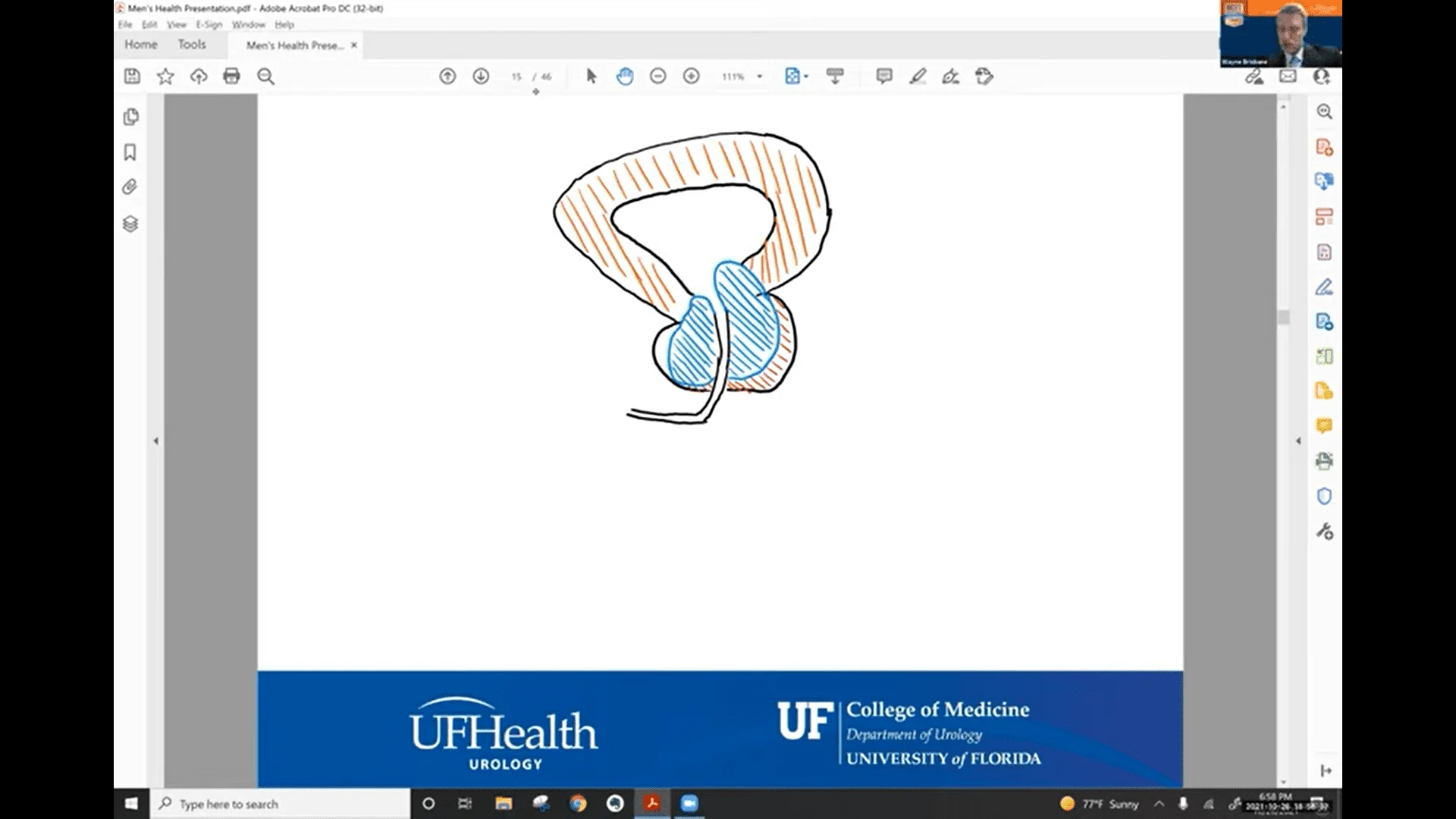Switch to the Tools tab
The image size is (1456, 819).
click(x=192, y=45)
